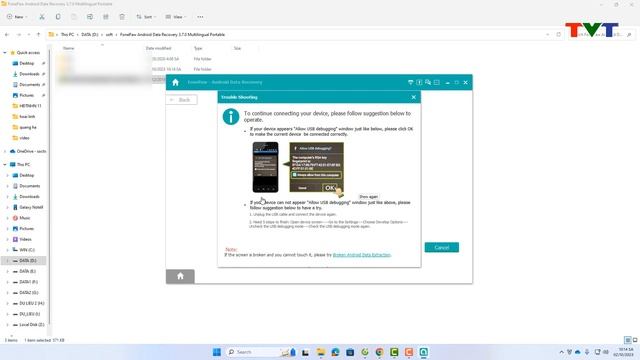Click the gray home tab at FonePaw bottom
Image resolution: width=640 pixels, height=360 pixels.
click(x=180, y=276)
